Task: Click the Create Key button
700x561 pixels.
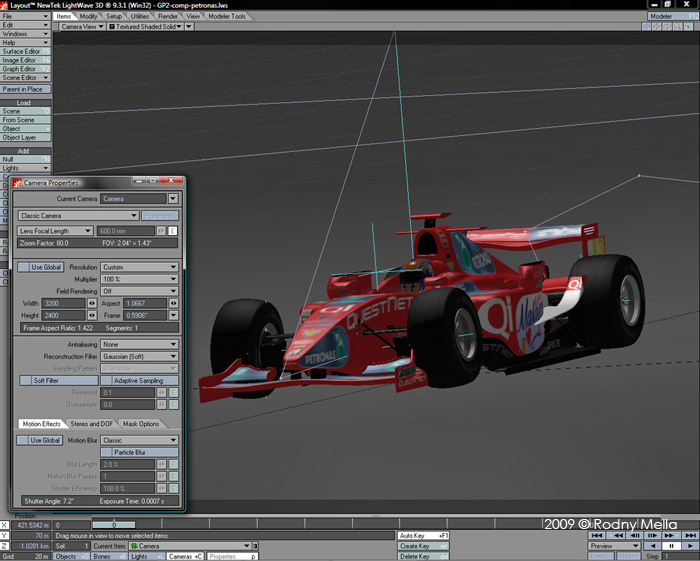Action: 425,546
